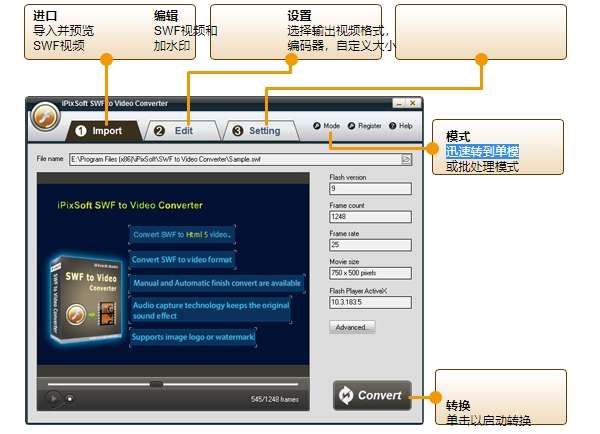
Task: Open the Setting tab
Action: point(261,131)
